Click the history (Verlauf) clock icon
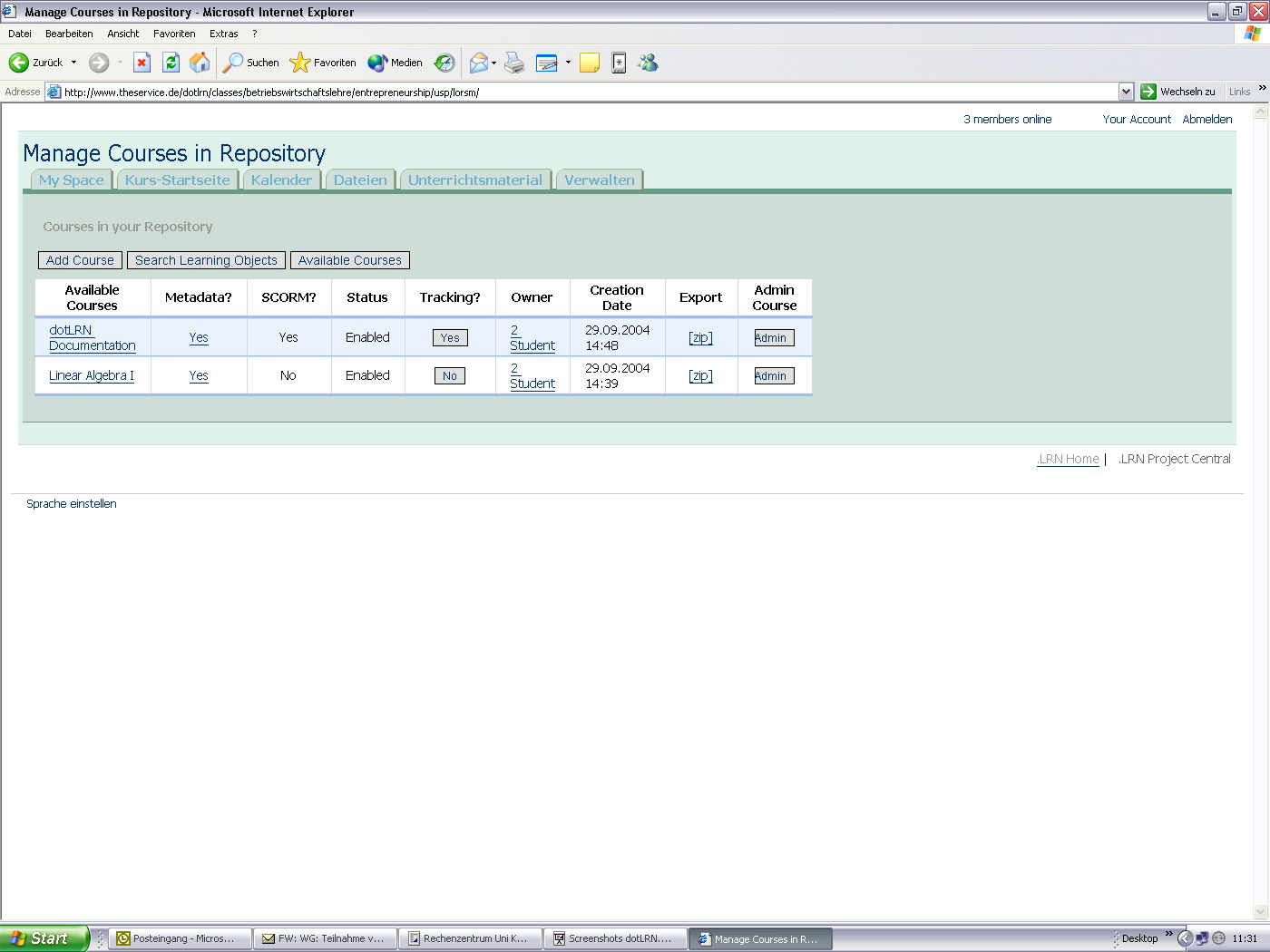Viewport: 1270px width, 952px height. coord(444,63)
